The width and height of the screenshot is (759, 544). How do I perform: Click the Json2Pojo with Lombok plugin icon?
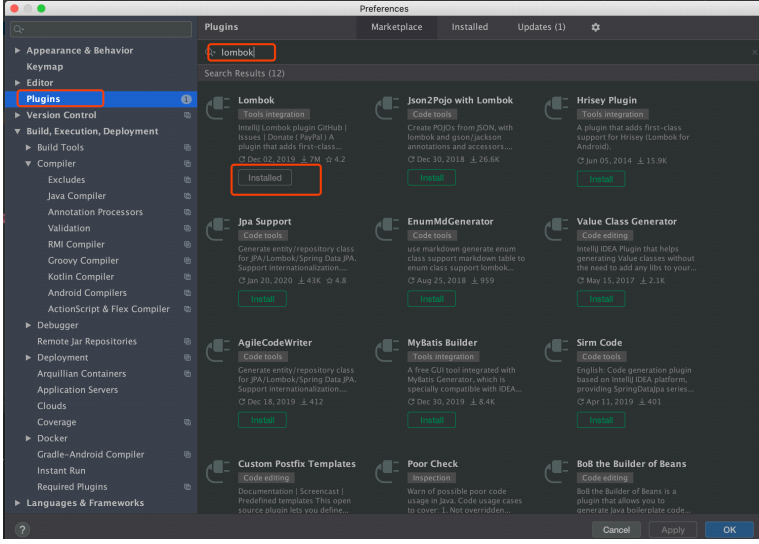tap(387, 107)
